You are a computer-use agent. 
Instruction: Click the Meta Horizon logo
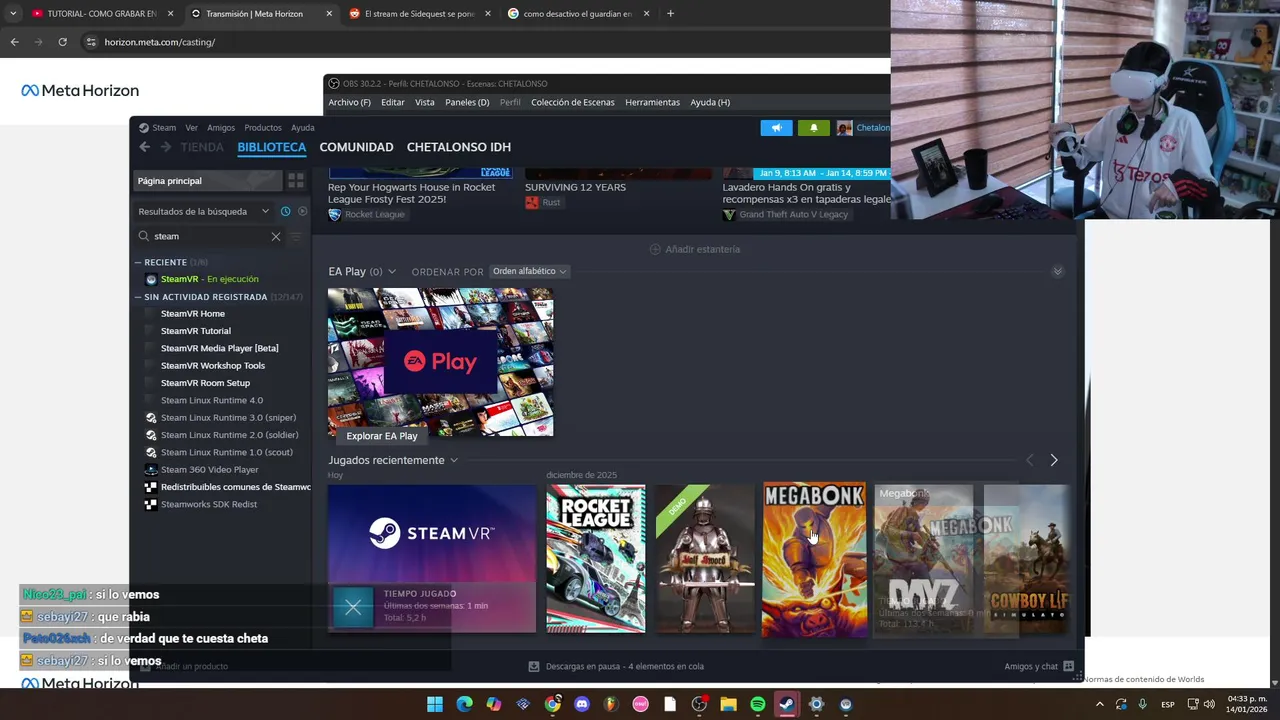pos(80,90)
